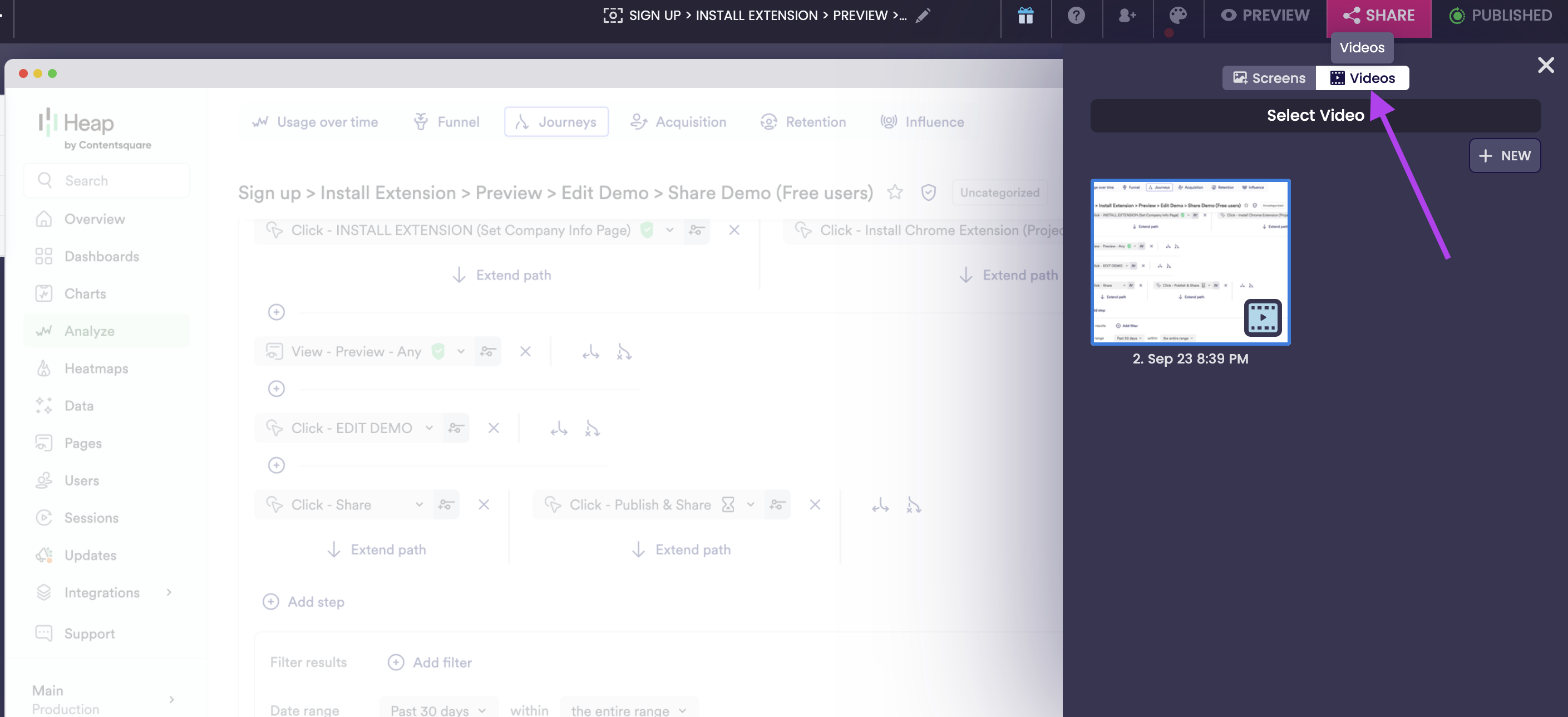Image resolution: width=1568 pixels, height=717 pixels.
Task: Open the Influence tab
Action: 921,122
